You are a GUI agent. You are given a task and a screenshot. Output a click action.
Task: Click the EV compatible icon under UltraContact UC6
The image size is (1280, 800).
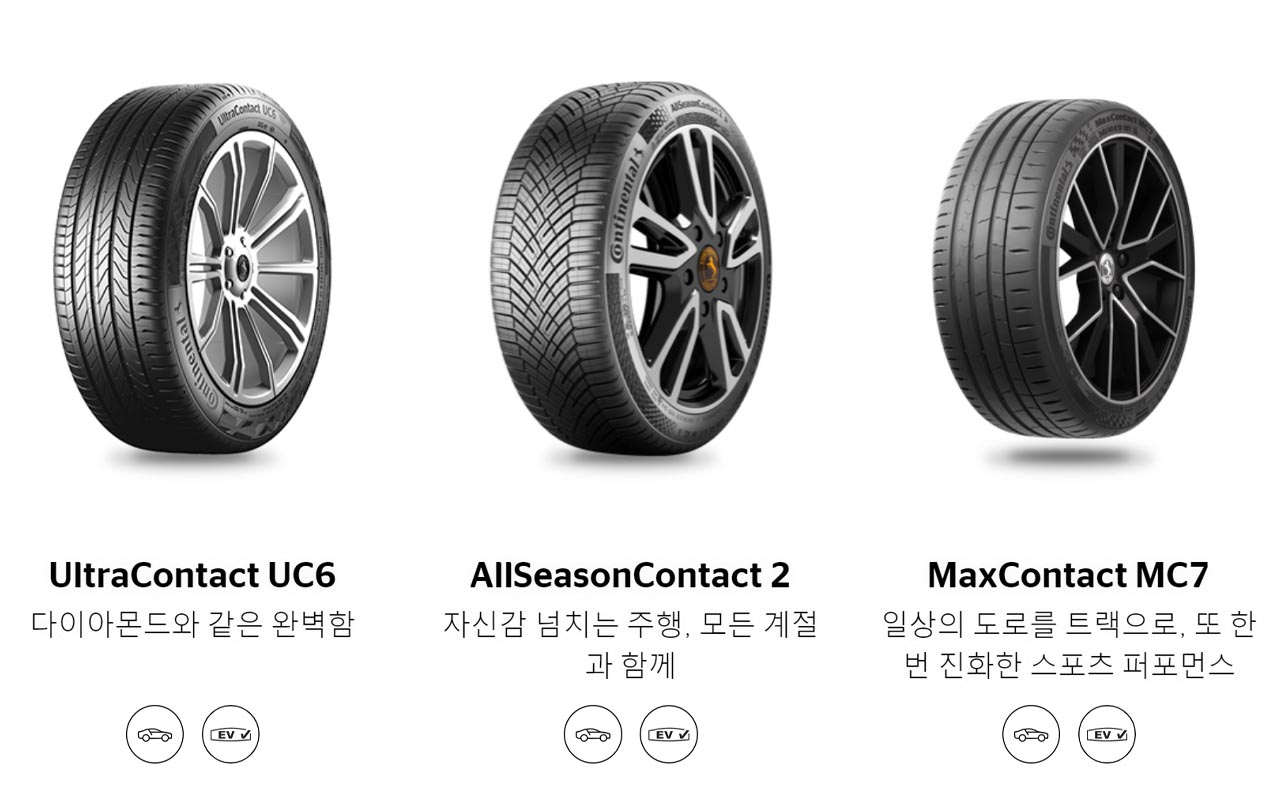(231, 734)
